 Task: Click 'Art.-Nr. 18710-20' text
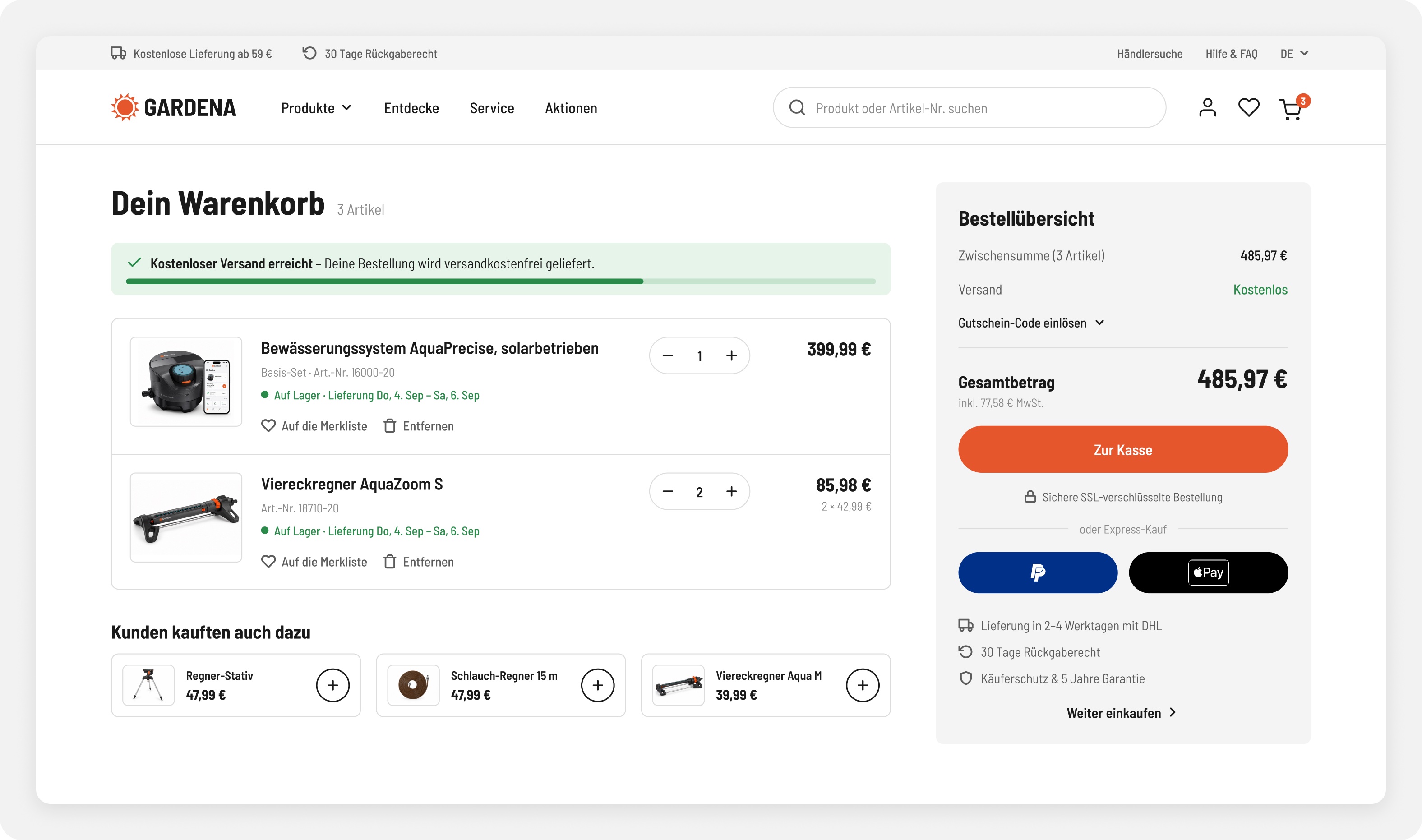tap(300, 508)
